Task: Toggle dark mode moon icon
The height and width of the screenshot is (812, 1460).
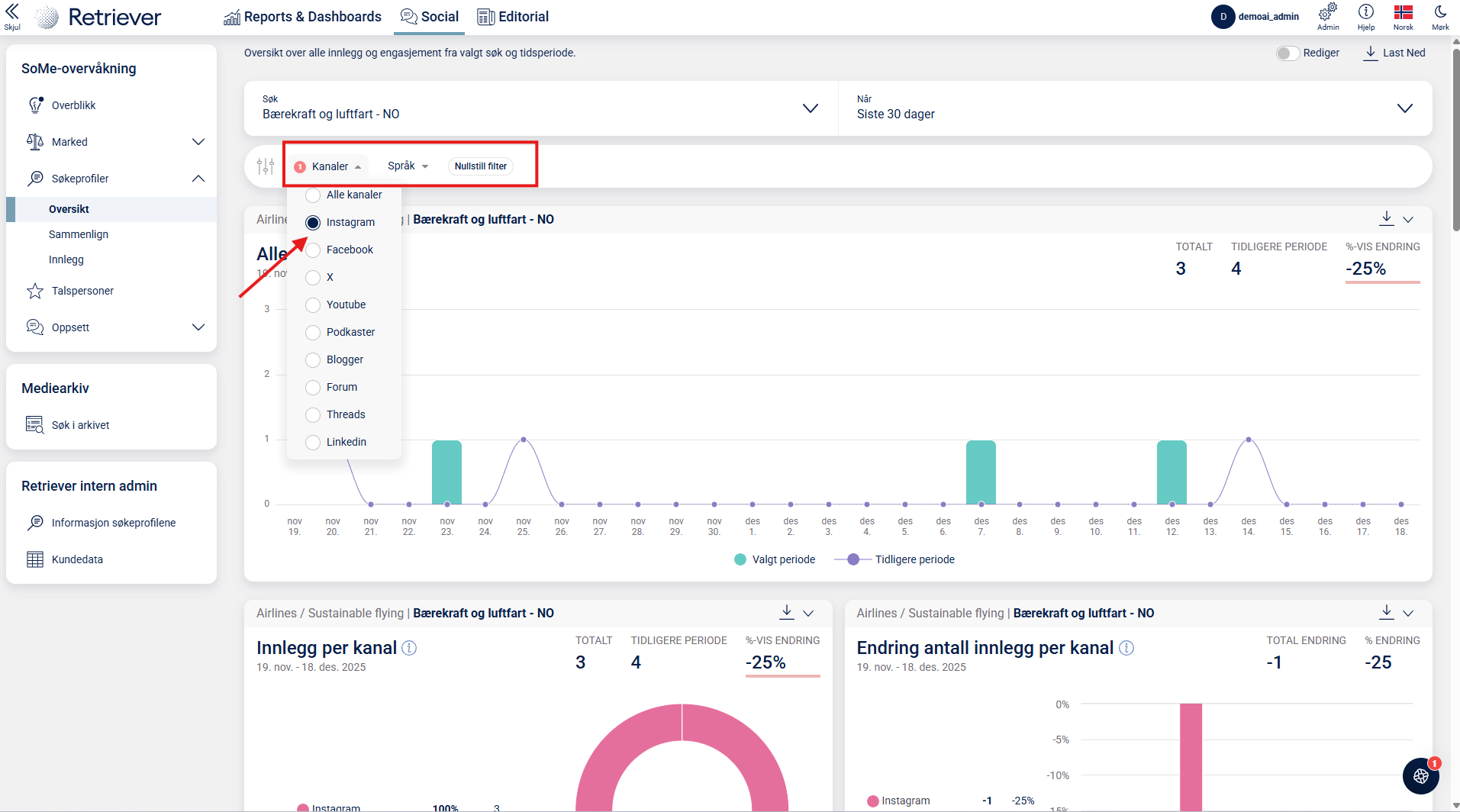Action: [1440, 12]
